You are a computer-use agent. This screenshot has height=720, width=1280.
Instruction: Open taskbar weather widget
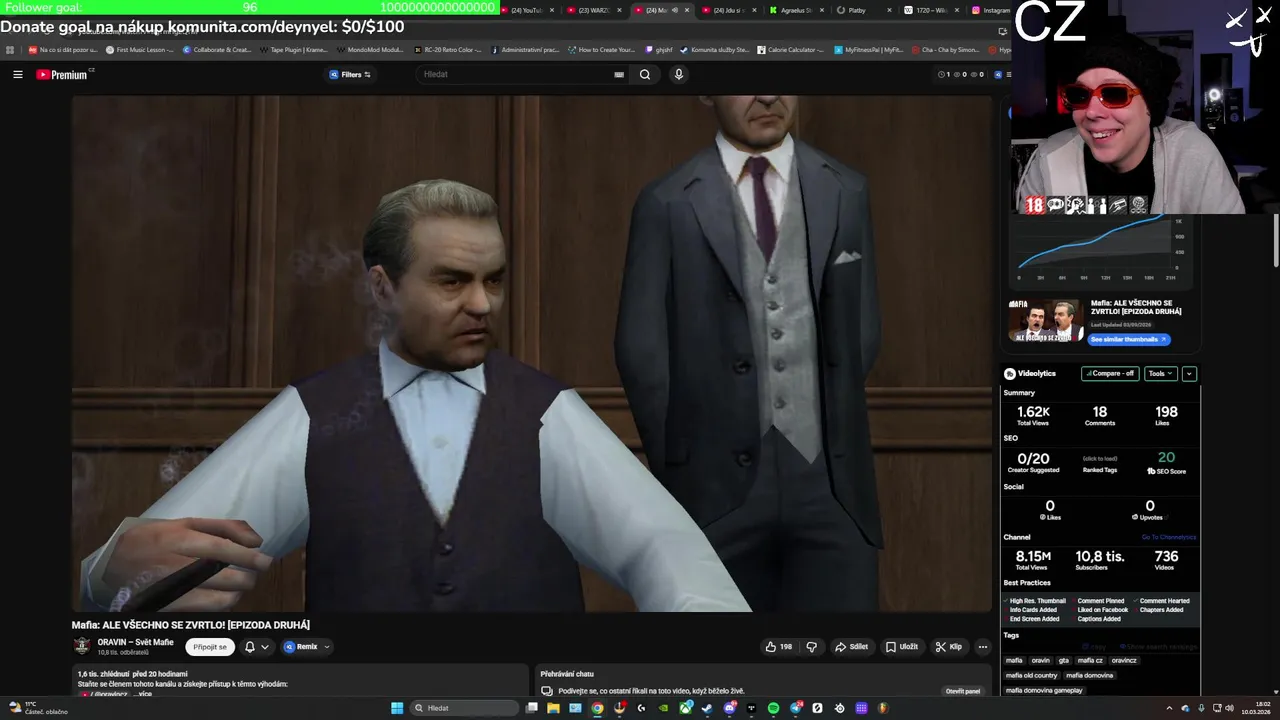pos(38,708)
